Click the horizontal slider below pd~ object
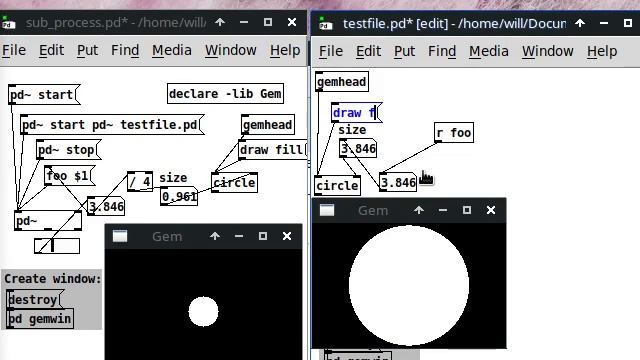 point(57,246)
